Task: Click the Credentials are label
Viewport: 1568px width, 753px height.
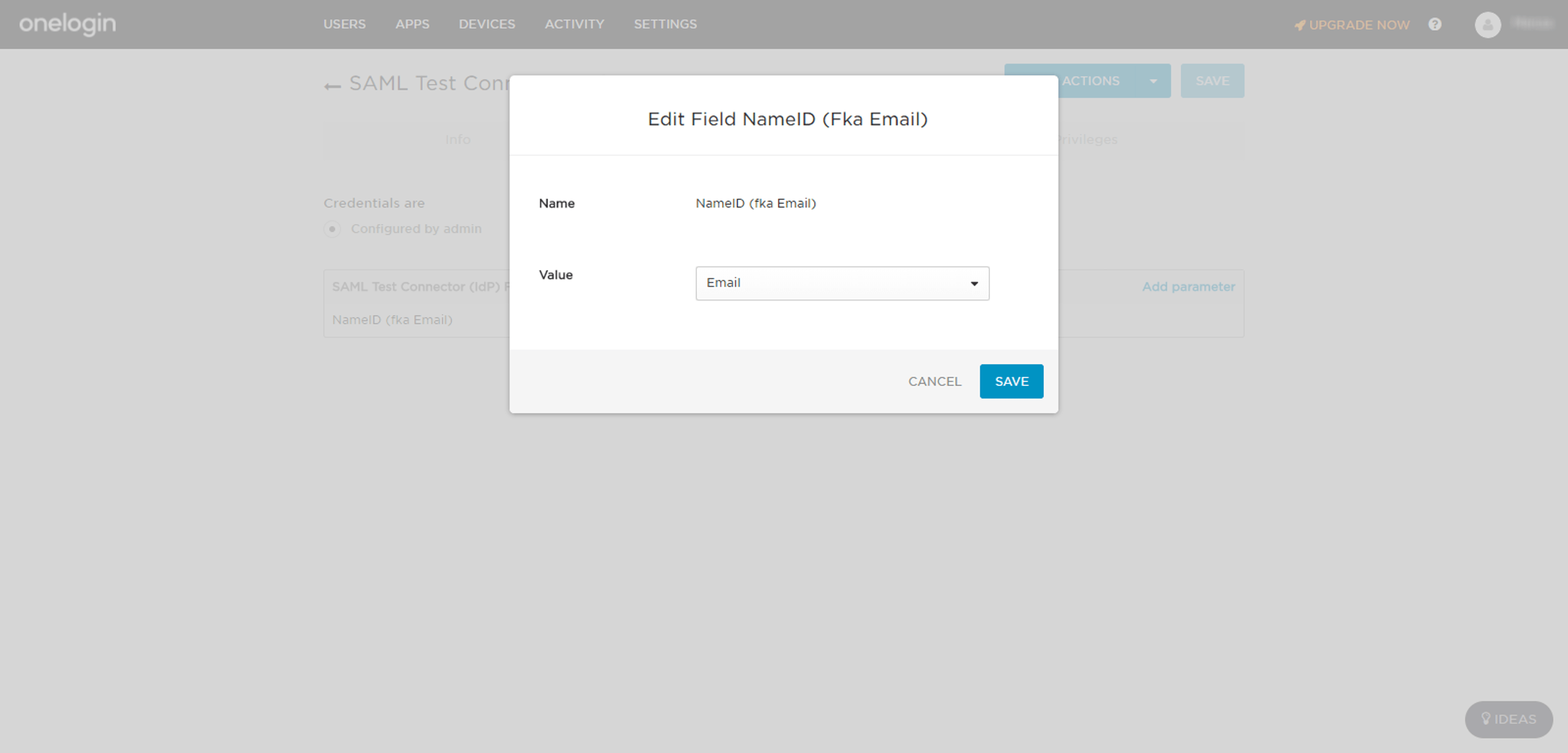Action: tap(374, 203)
